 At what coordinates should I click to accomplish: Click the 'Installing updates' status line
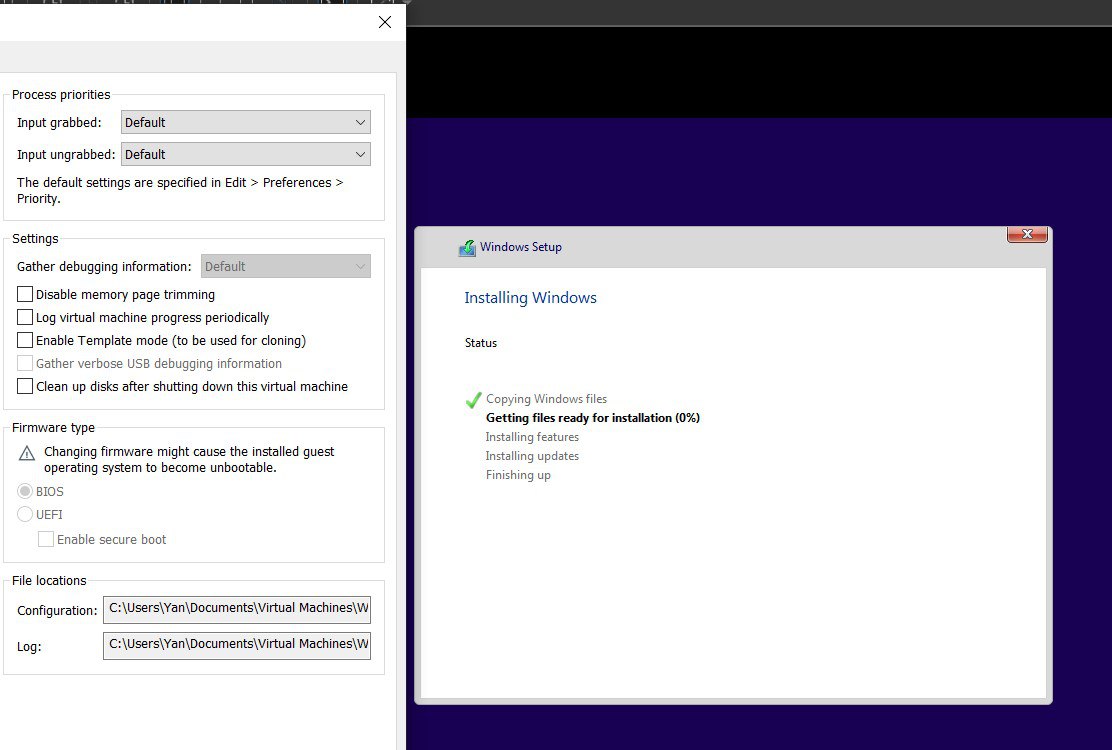532,456
